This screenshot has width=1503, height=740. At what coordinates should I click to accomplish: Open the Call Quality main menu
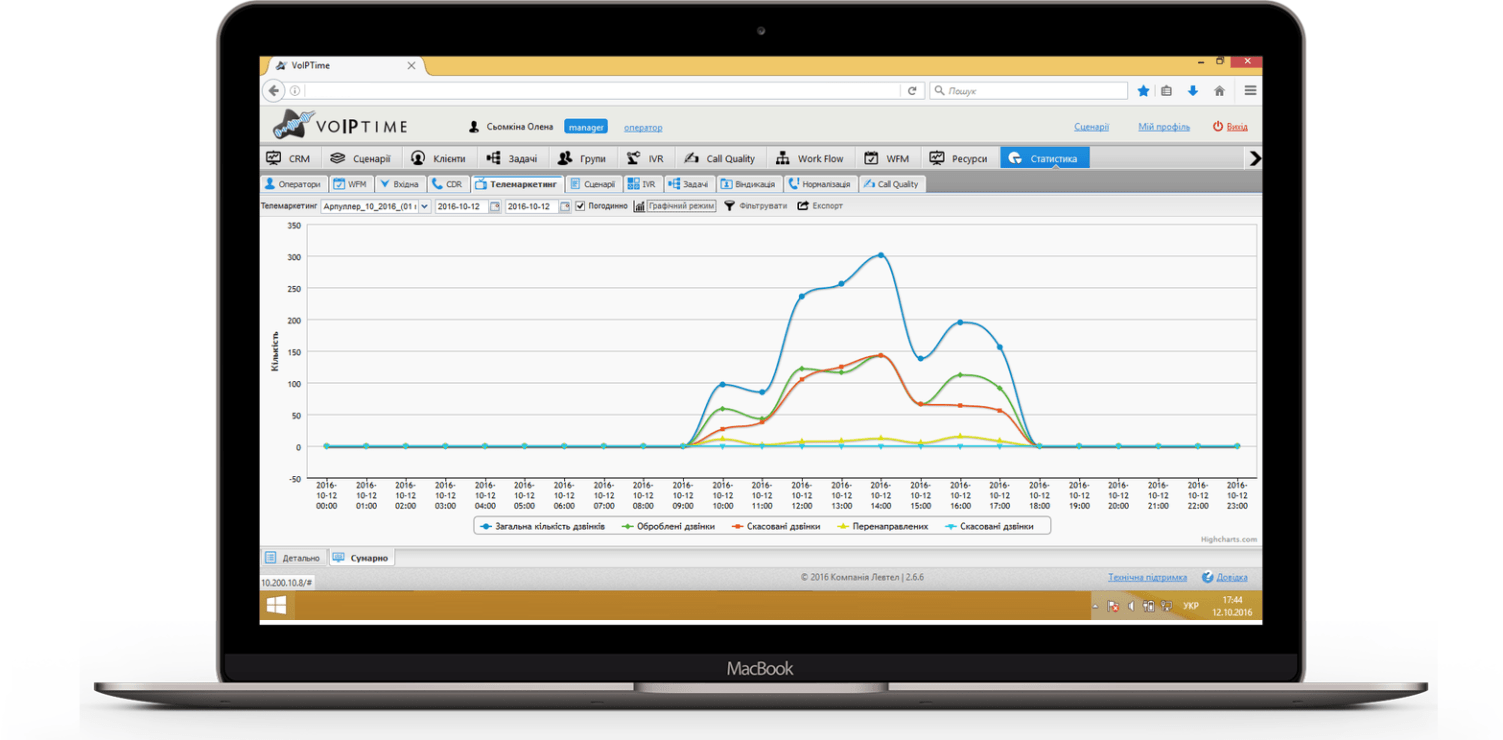coord(720,158)
